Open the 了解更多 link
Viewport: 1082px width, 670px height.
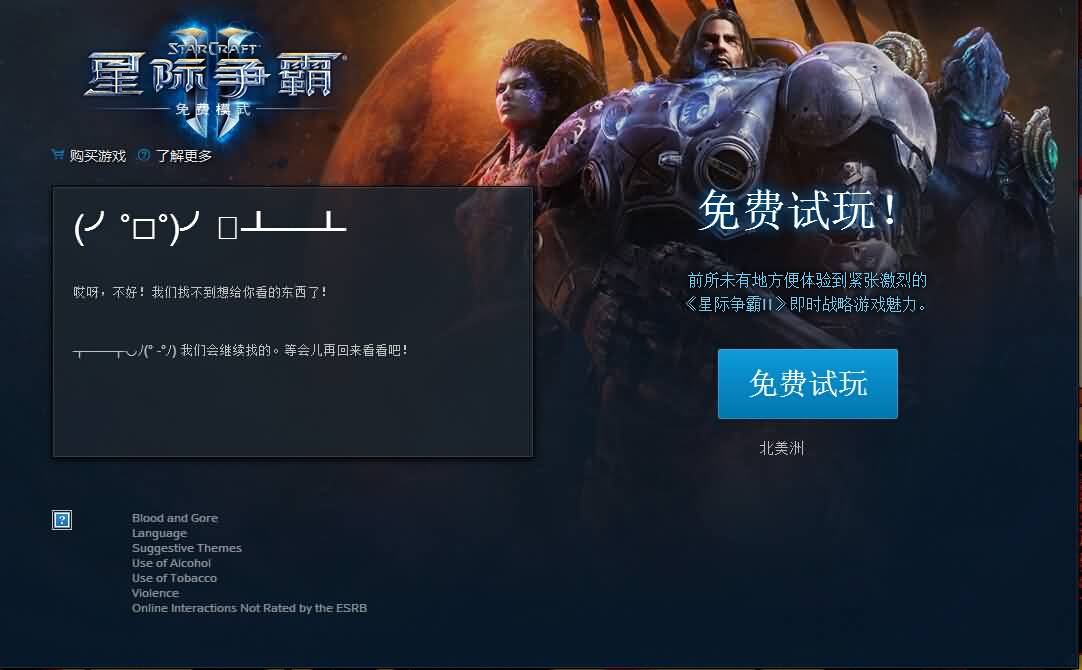(x=183, y=156)
